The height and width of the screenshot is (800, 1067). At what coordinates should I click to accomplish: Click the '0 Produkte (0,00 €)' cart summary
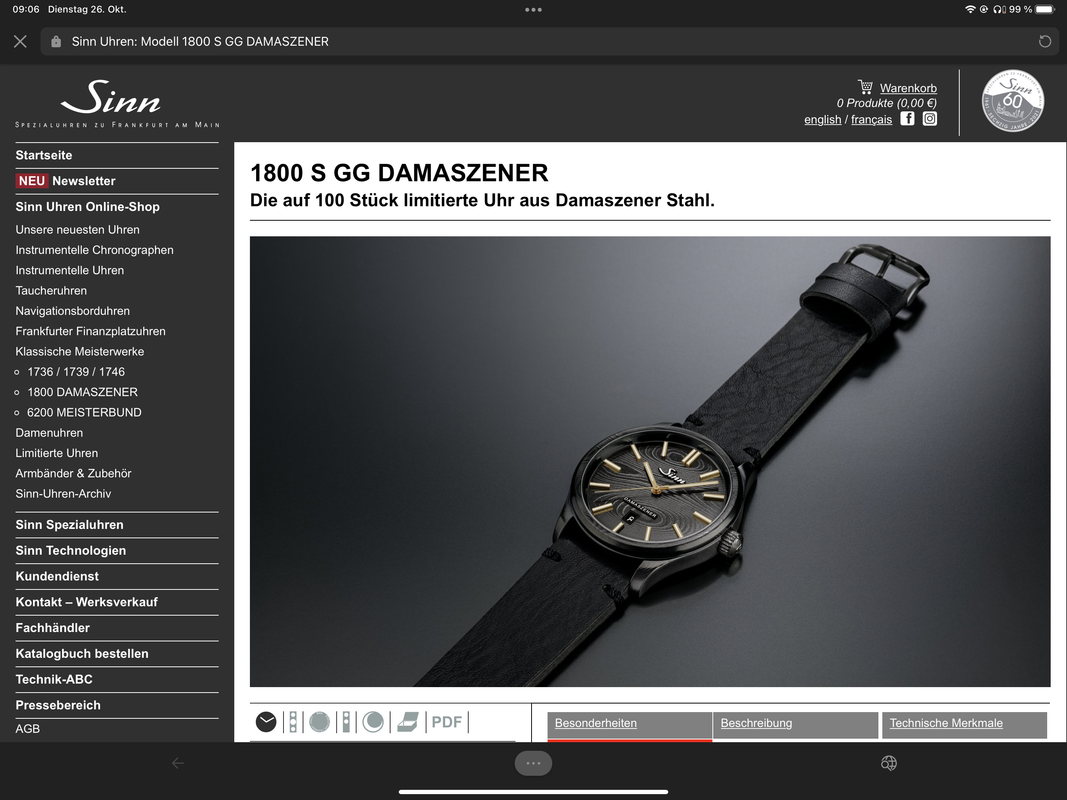coord(887,103)
